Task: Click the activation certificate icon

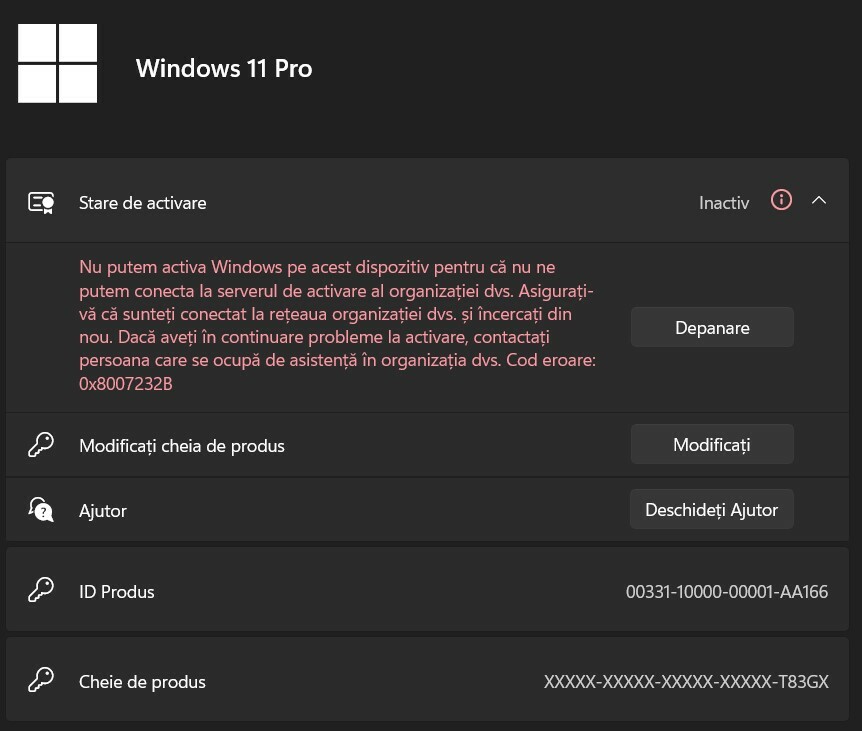Action: tap(41, 203)
